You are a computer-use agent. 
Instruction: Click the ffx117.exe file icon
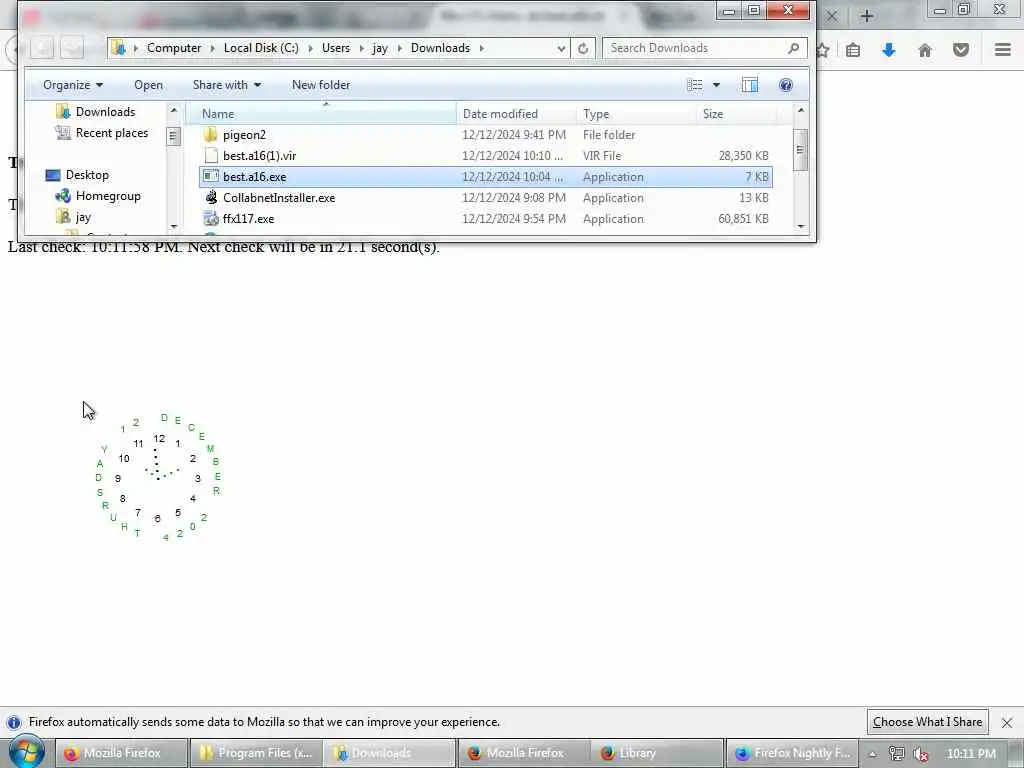(x=210, y=218)
